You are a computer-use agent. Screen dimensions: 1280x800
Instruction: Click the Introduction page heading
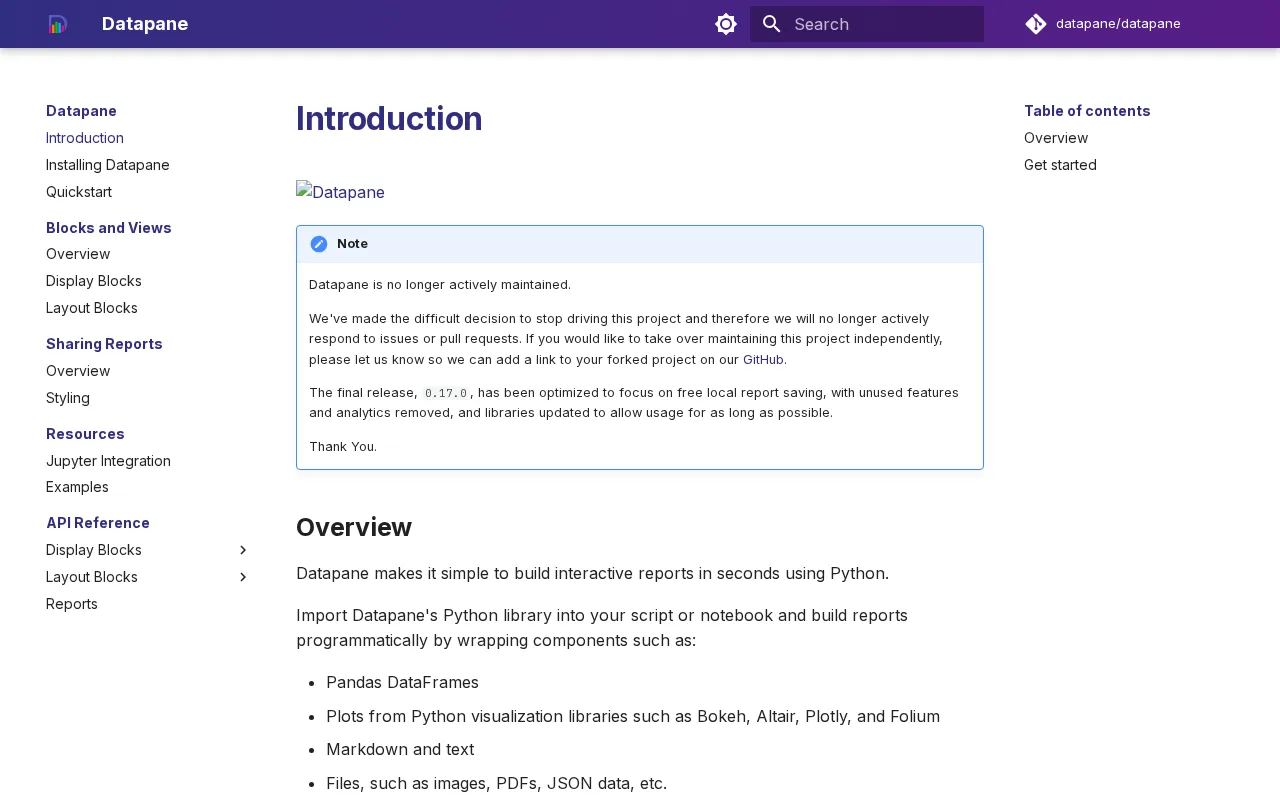click(389, 119)
